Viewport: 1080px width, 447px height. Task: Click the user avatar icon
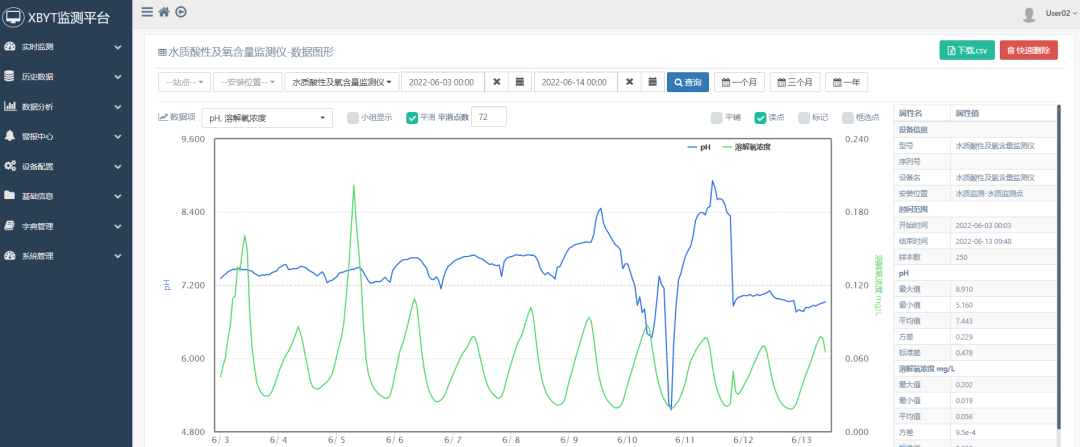point(1029,14)
